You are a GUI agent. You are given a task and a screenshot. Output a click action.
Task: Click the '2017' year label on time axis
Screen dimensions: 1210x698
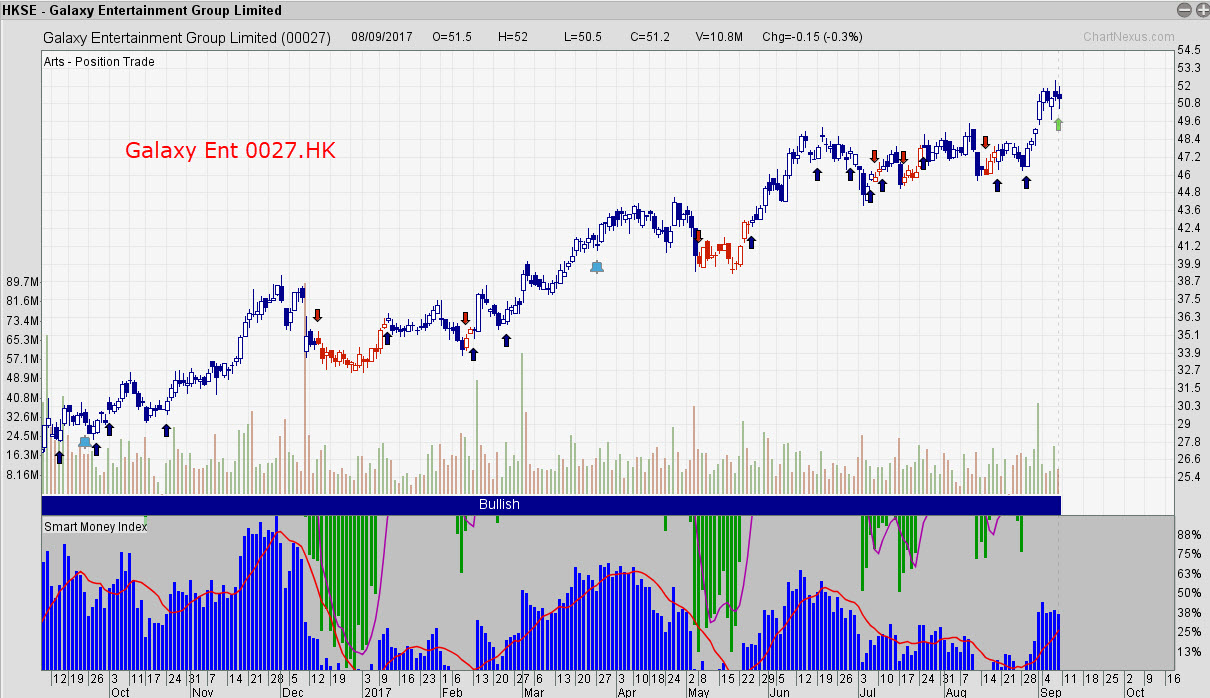[376, 691]
